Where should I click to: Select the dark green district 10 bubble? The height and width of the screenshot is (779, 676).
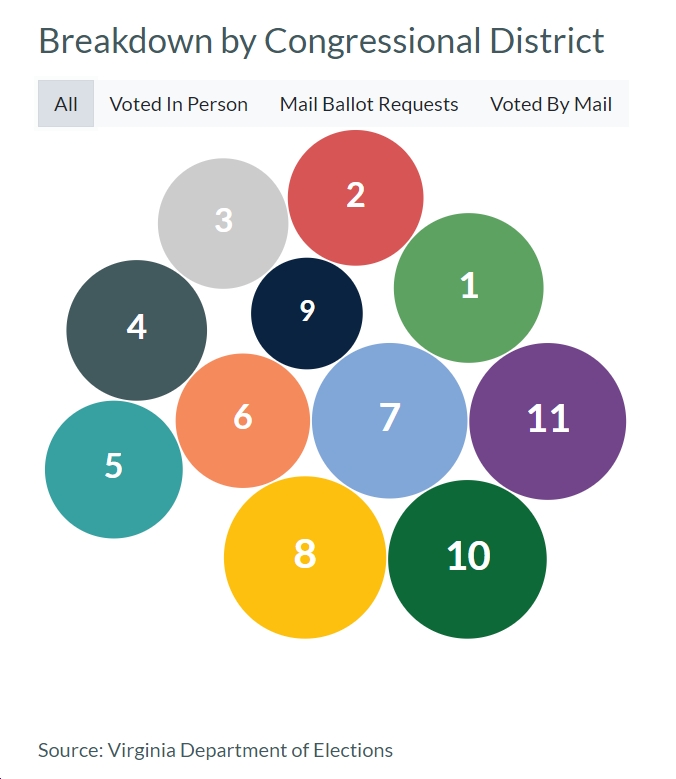tap(467, 559)
